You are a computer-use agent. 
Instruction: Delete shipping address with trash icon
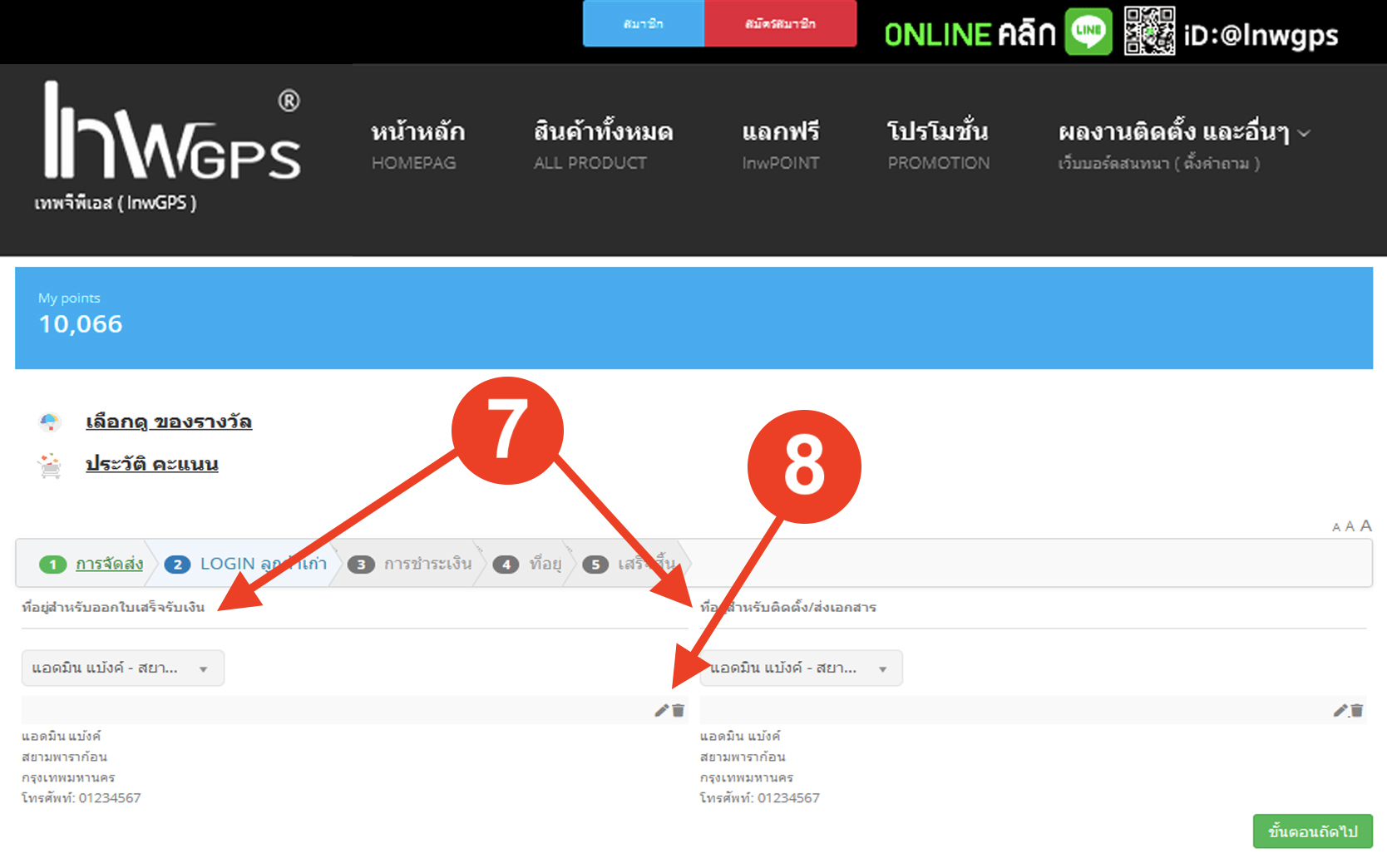click(x=1357, y=710)
